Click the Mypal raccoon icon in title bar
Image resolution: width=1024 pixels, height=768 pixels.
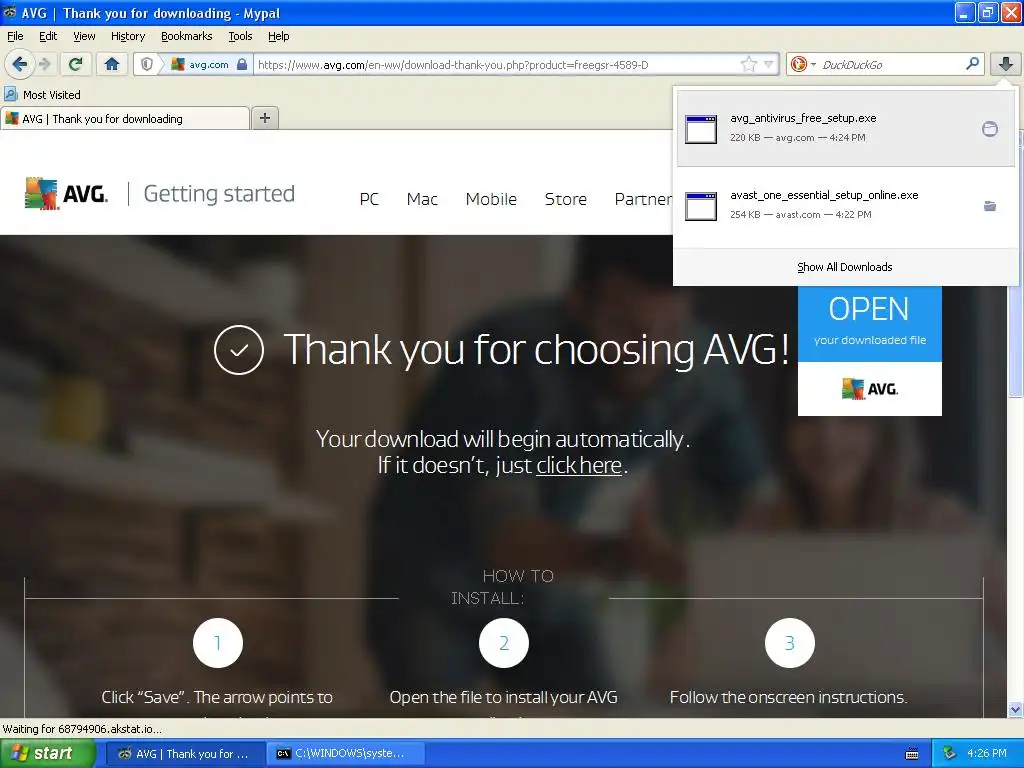click(x=10, y=12)
